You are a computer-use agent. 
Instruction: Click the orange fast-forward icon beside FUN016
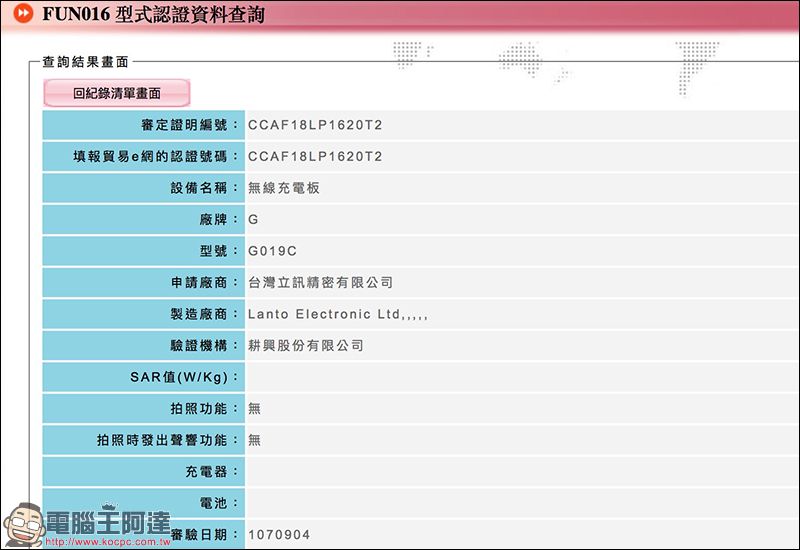pyautogui.click(x=23, y=14)
